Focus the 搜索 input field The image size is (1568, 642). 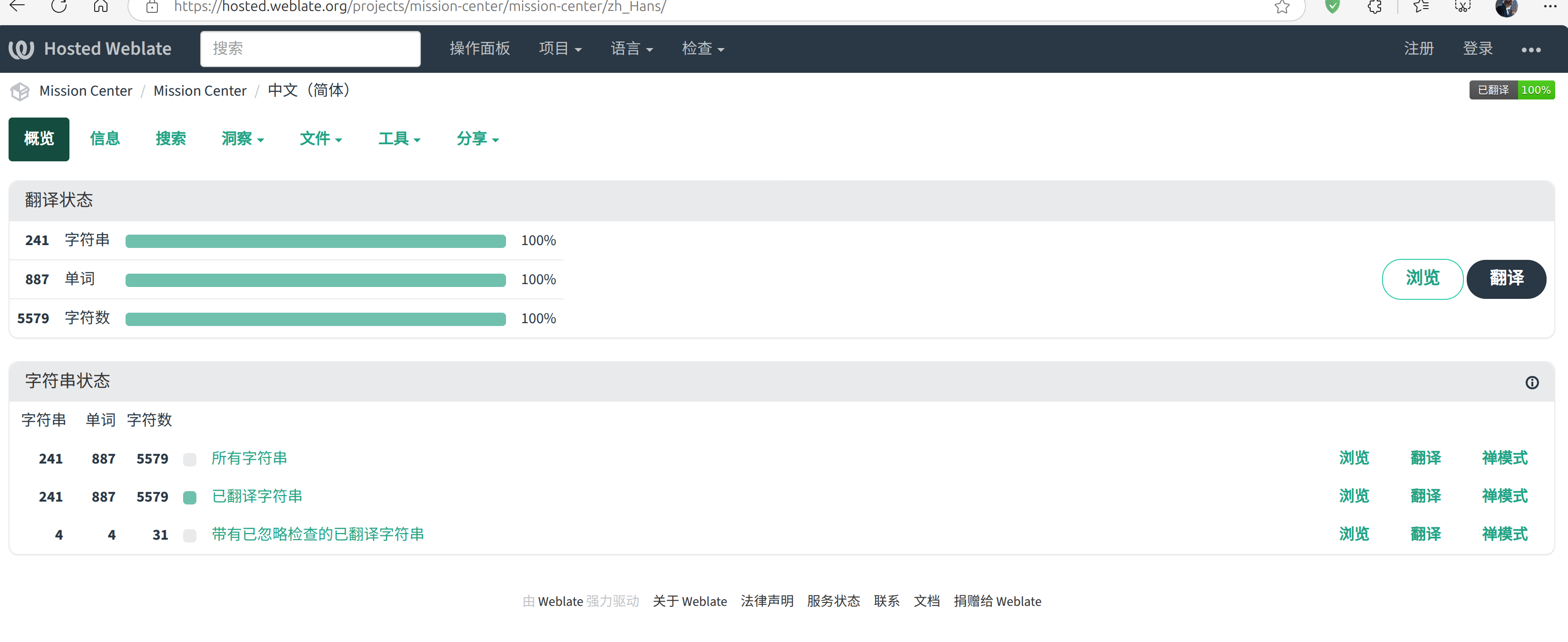[311, 49]
